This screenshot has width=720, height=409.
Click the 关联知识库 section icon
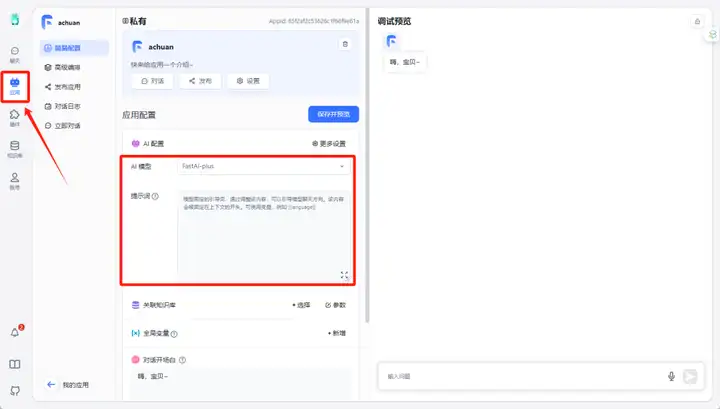pyautogui.click(x=135, y=305)
